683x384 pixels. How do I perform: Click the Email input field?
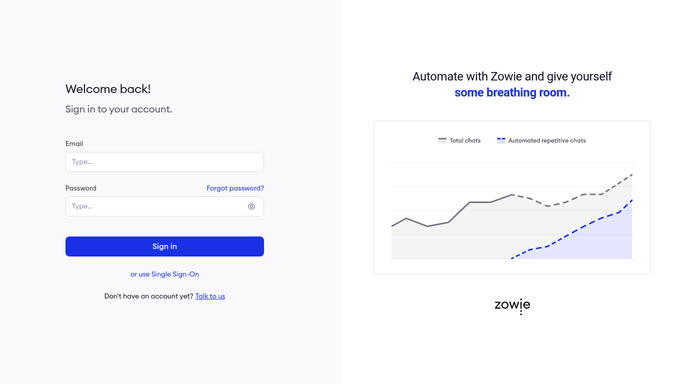pos(165,162)
